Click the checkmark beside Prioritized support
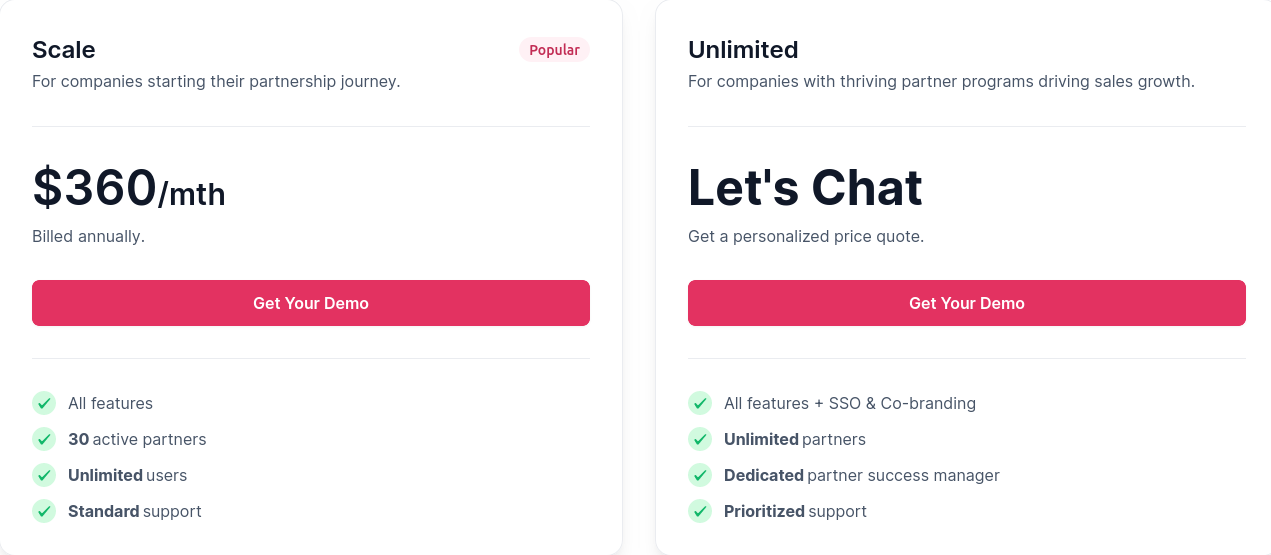This screenshot has height=555, width=1271. pyautogui.click(x=699, y=511)
